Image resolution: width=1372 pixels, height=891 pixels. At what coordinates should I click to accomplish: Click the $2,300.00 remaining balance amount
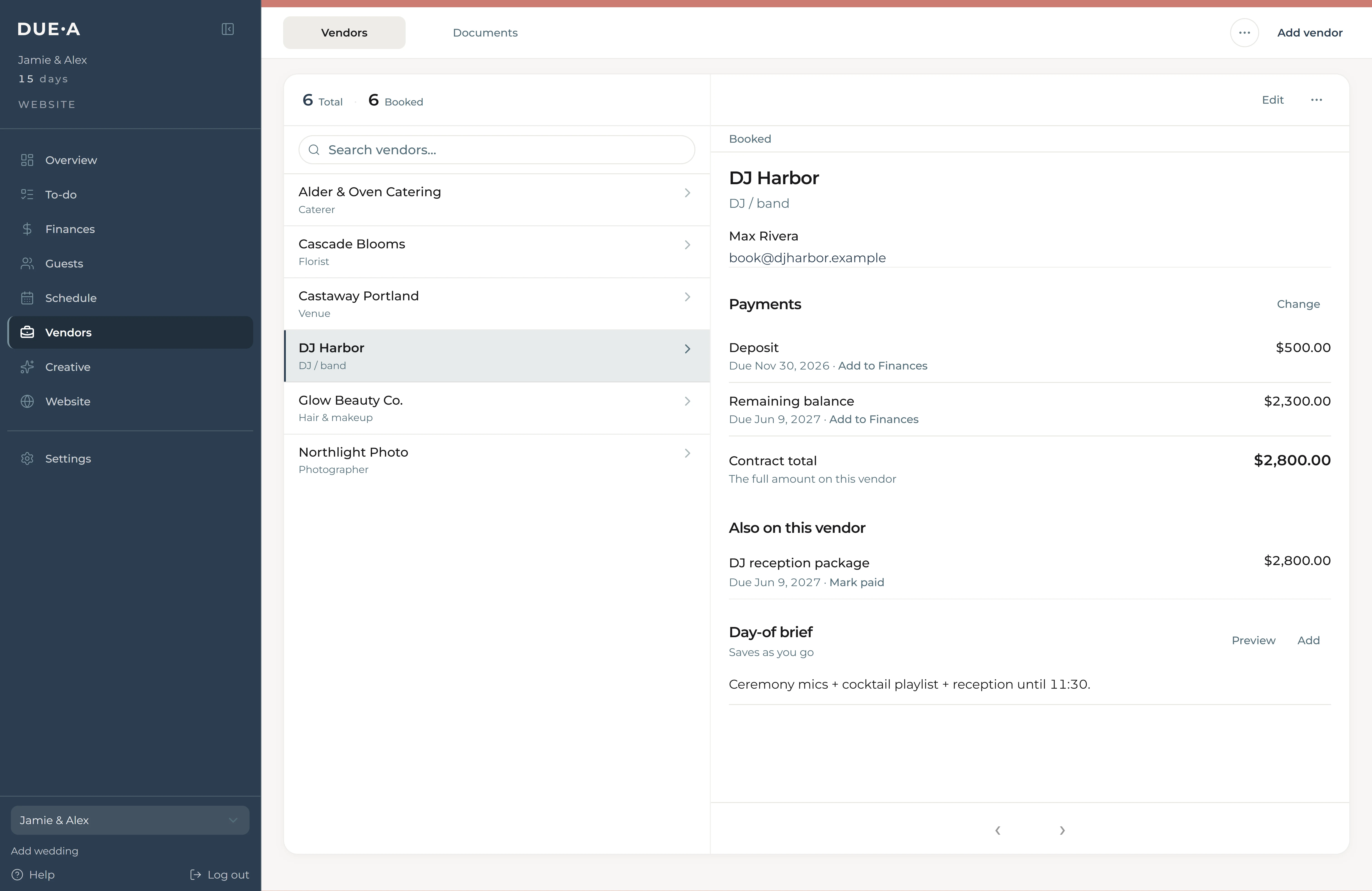click(1298, 401)
